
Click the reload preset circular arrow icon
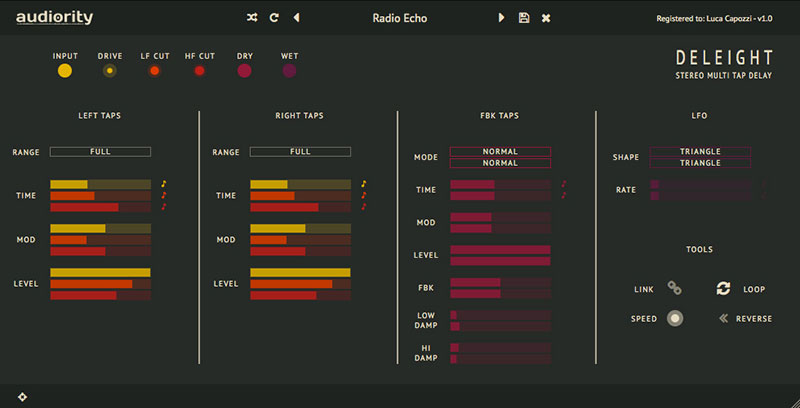pos(274,18)
